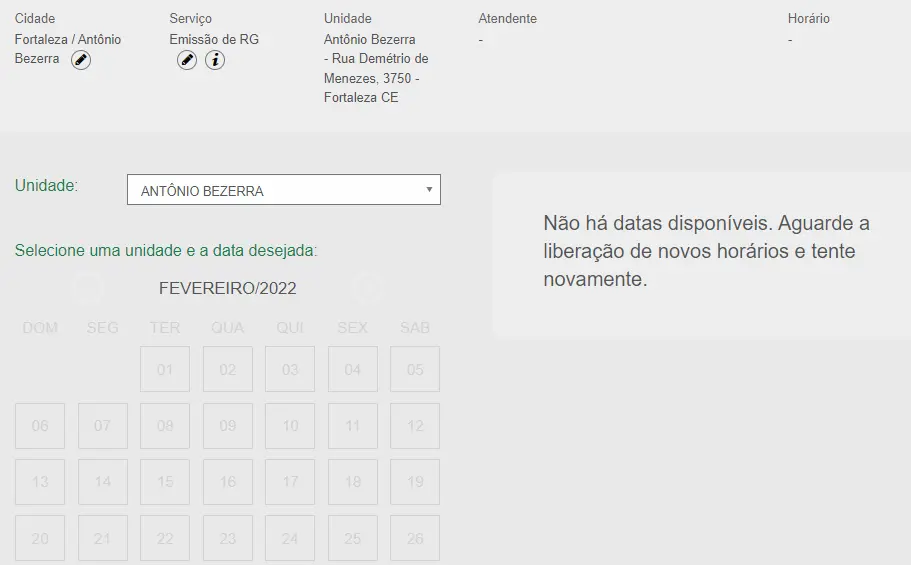Select day 20 in the calendar
Screen dimensions: 911x565
point(40,538)
